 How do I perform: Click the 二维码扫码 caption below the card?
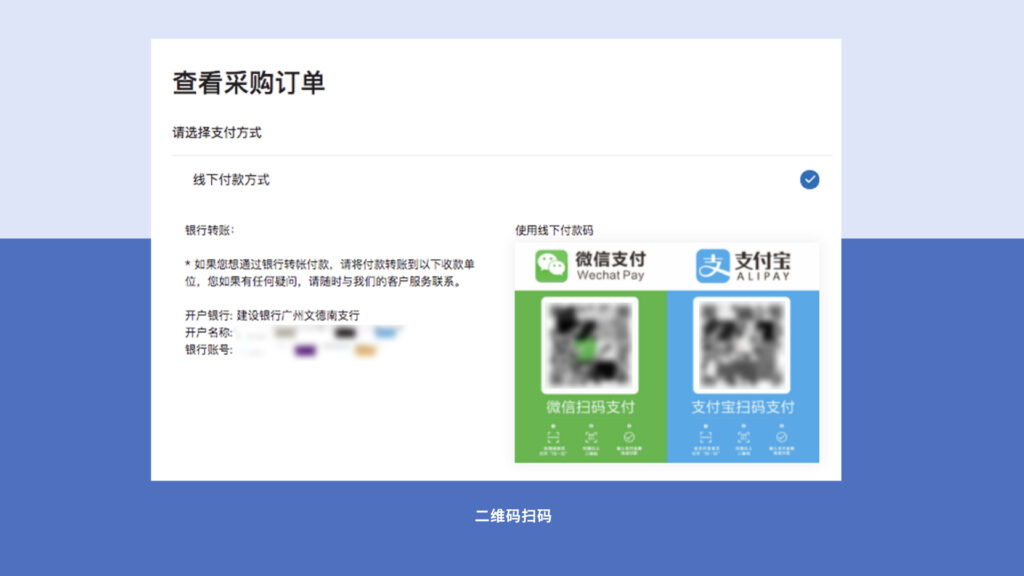[x=513, y=516]
